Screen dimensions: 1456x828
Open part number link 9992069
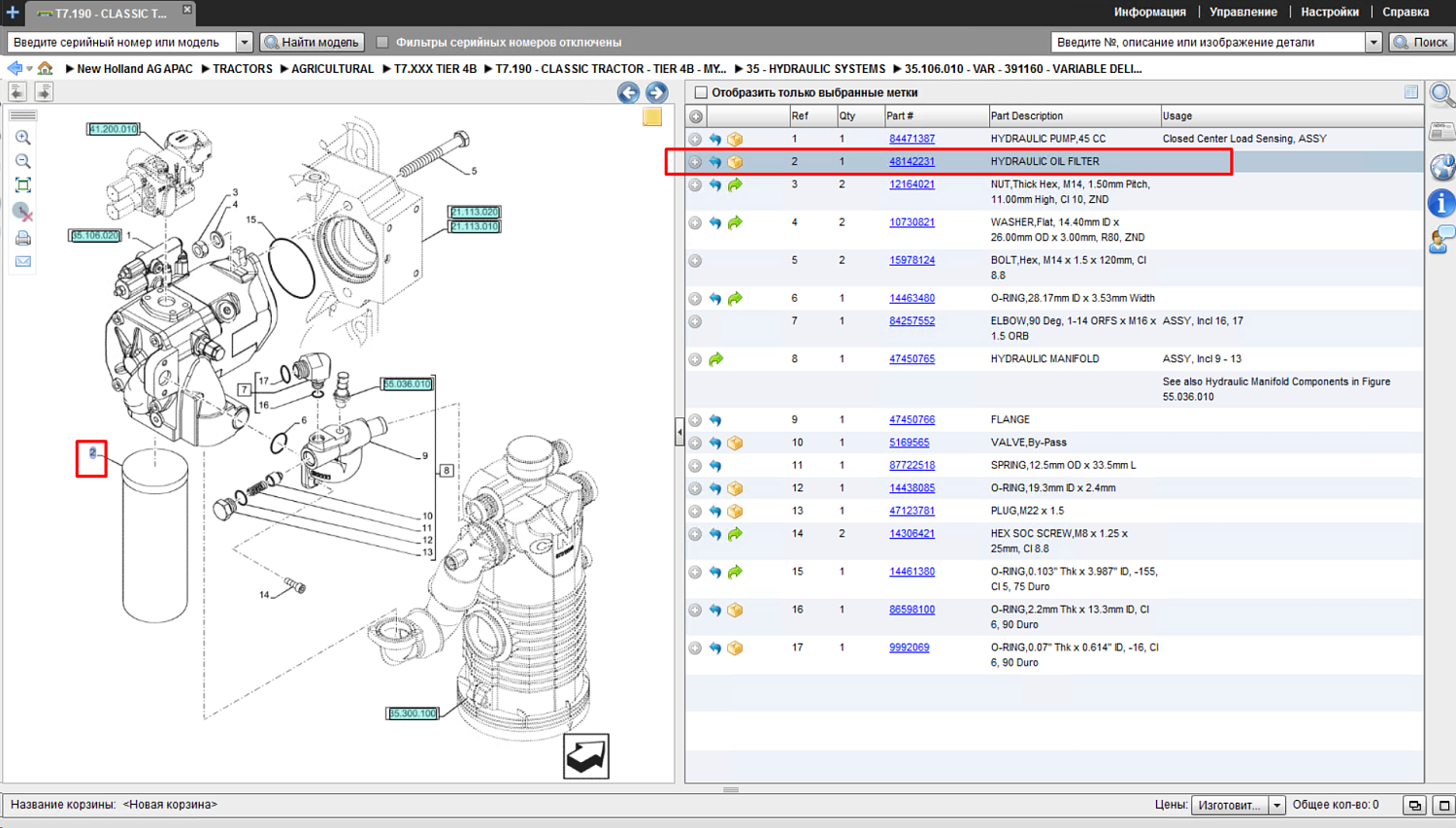909,647
